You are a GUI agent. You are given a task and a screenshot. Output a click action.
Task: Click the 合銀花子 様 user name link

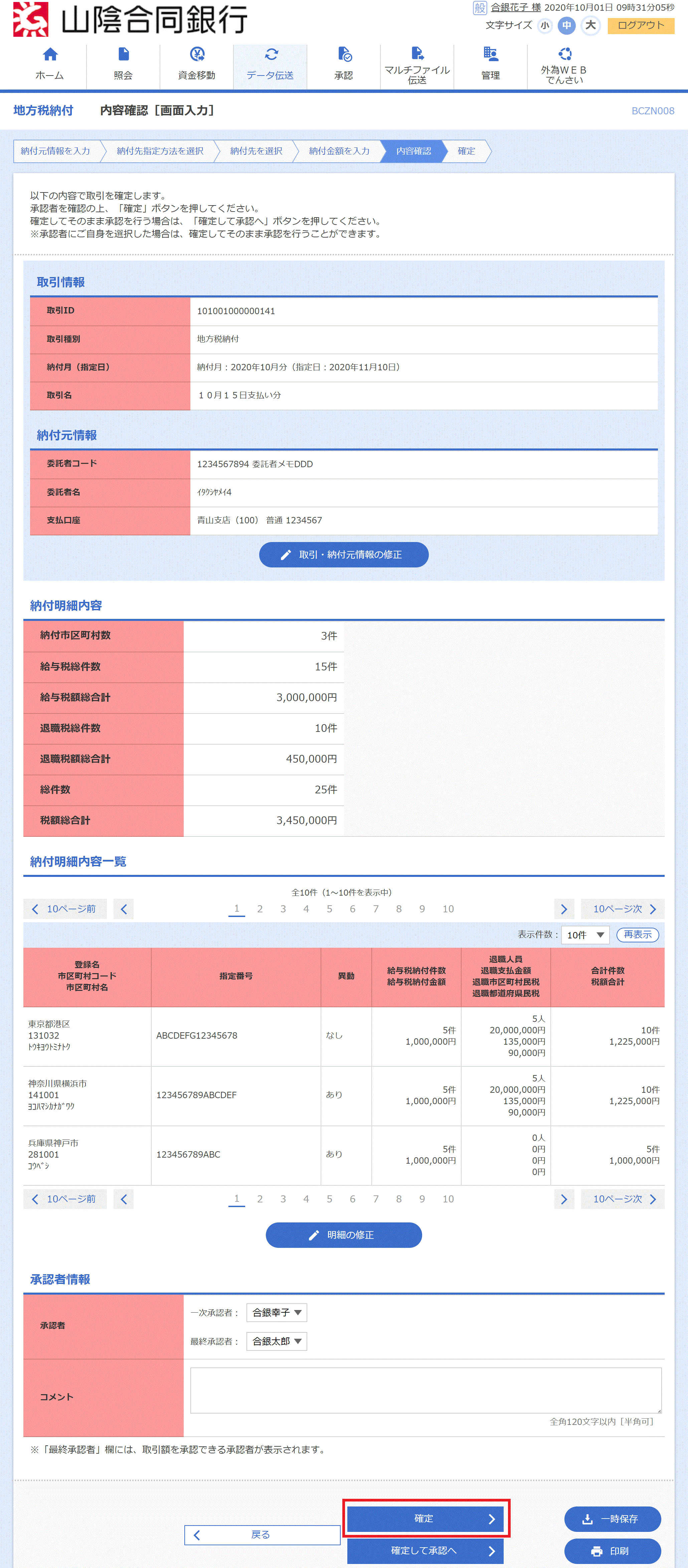[x=515, y=7]
